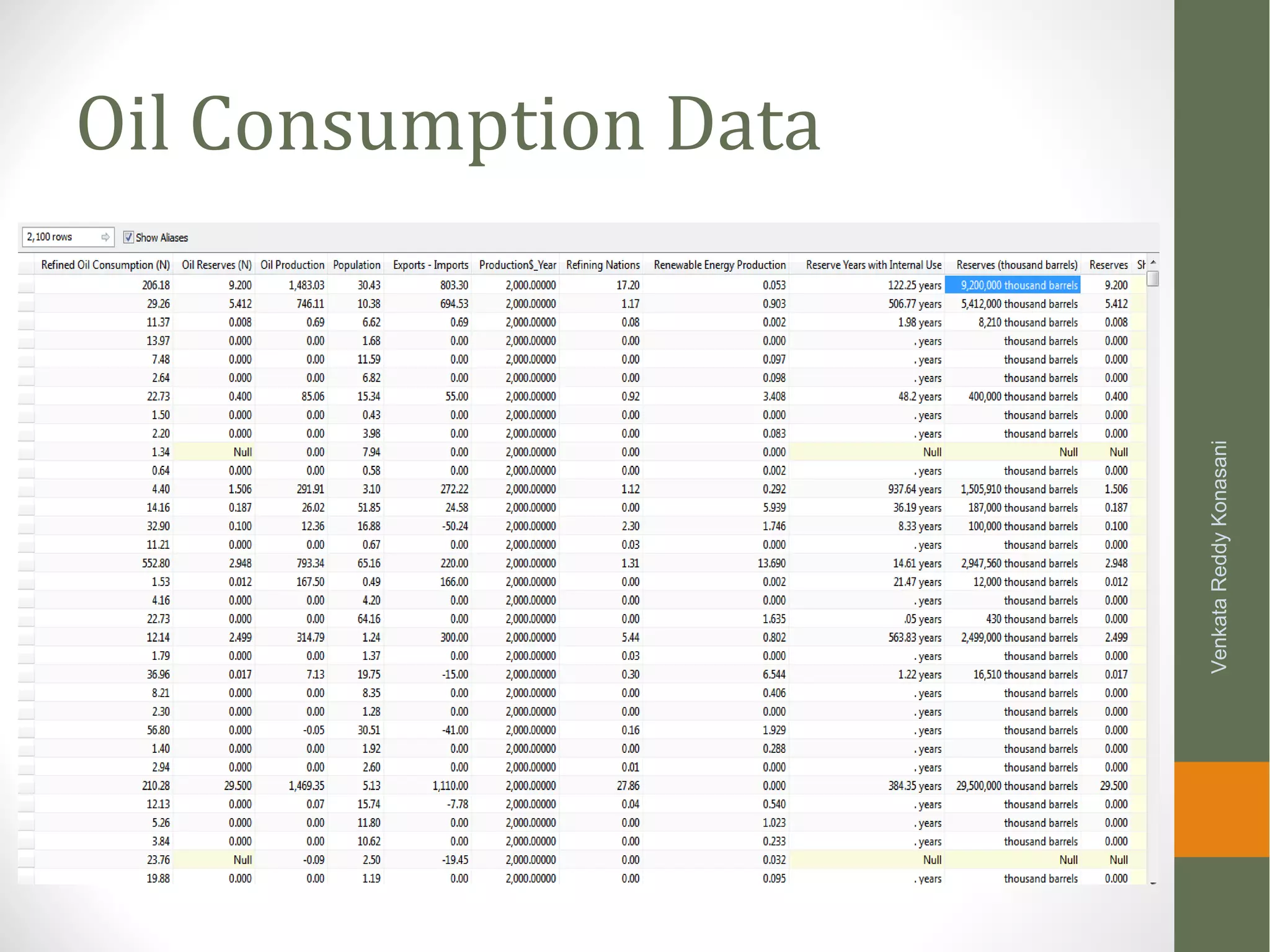Select the Refined Oil Consumption (N) column header
This screenshot has width=1270, height=952.
pyautogui.click(x=104, y=265)
